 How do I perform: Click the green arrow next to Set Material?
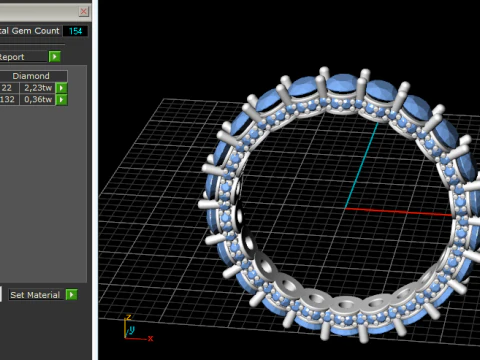tap(71, 295)
